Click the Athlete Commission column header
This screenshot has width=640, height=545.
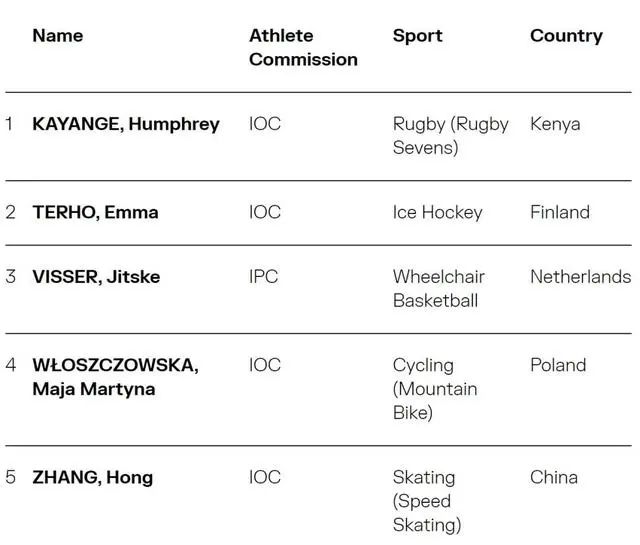click(303, 47)
